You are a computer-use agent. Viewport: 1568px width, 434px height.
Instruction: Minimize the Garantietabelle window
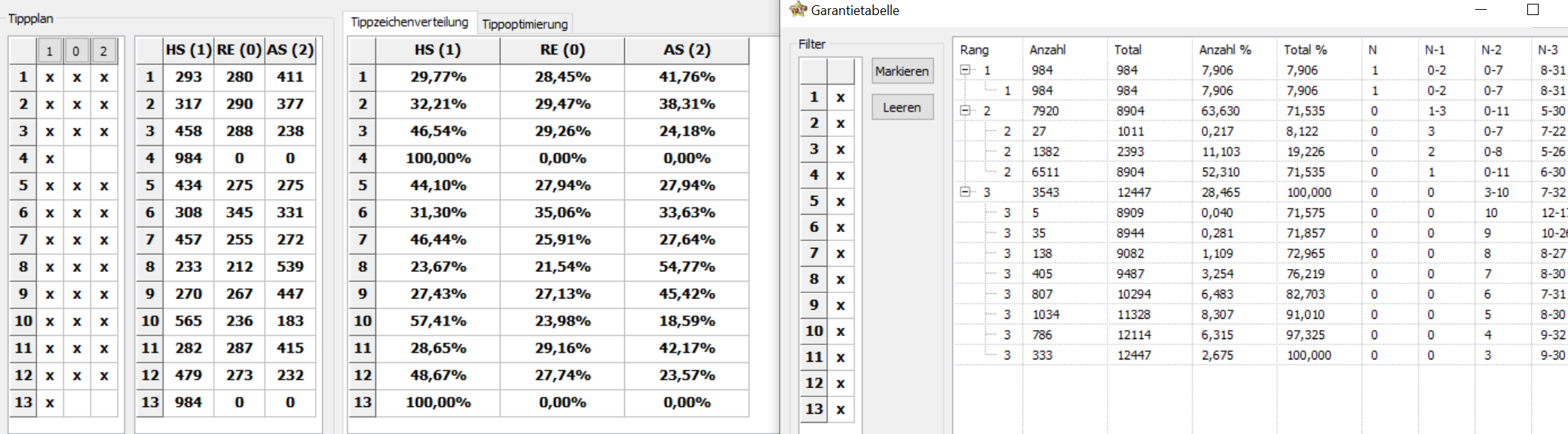tap(1481, 10)
